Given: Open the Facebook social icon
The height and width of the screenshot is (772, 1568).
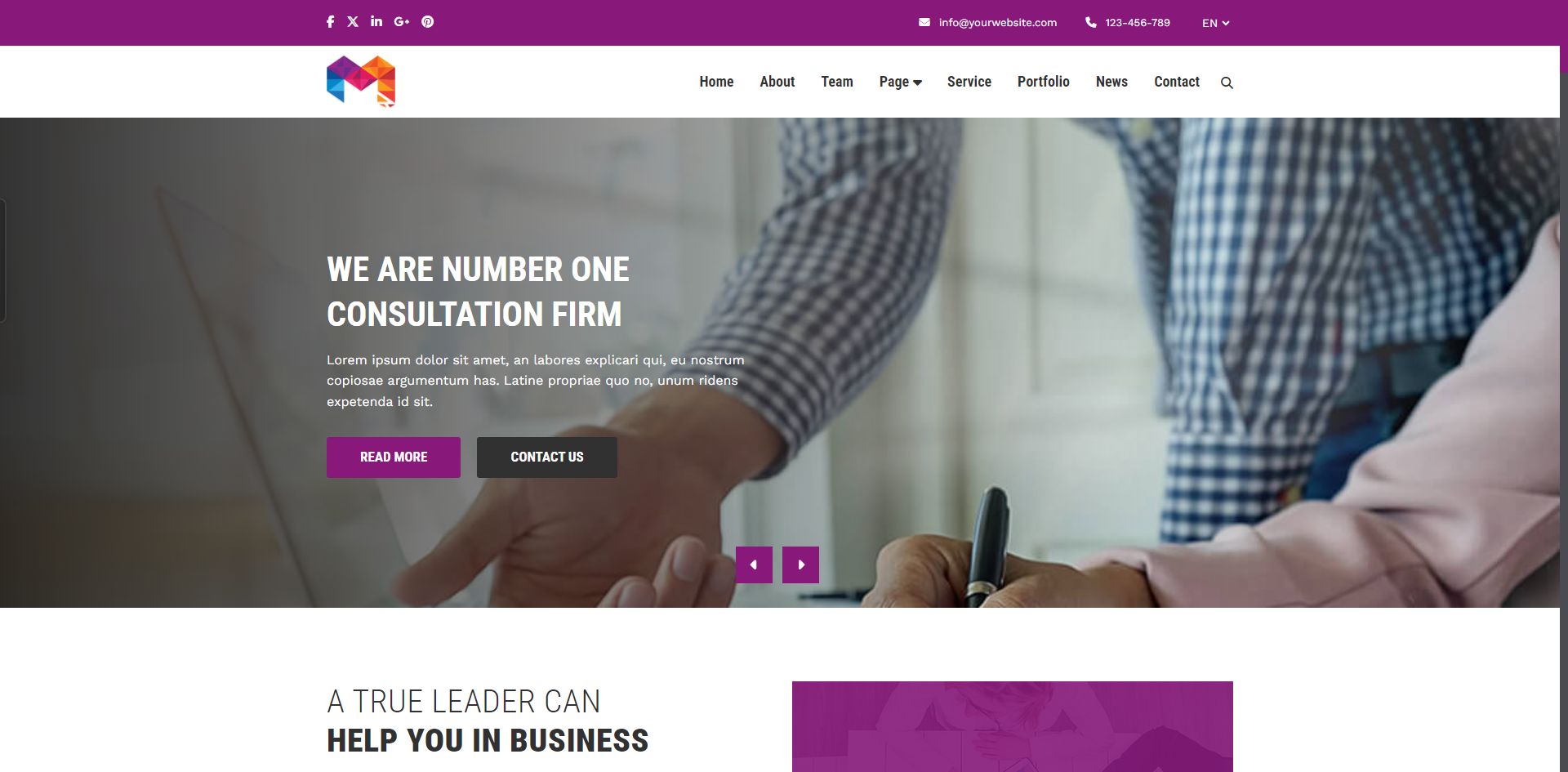Looking at the screenshot, I should click(x=330, y=22).
